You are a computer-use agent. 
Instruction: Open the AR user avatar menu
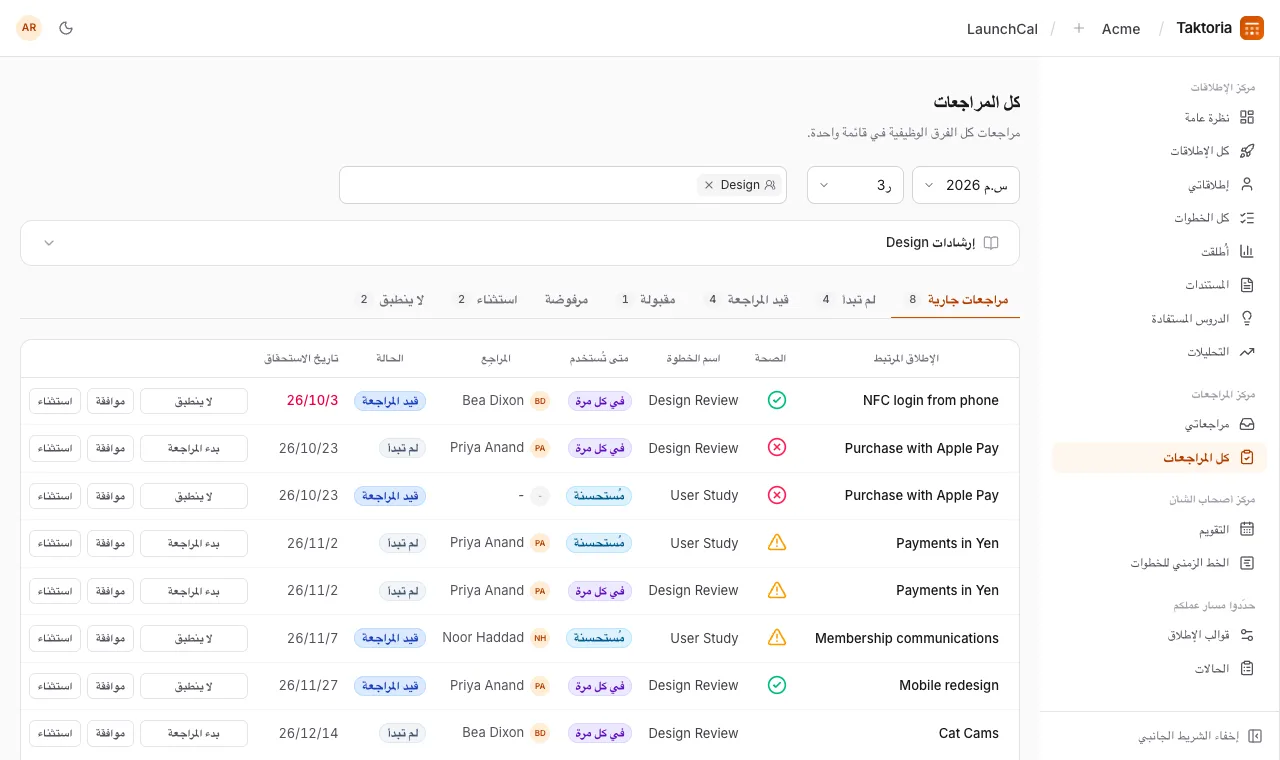click(29, 28)
